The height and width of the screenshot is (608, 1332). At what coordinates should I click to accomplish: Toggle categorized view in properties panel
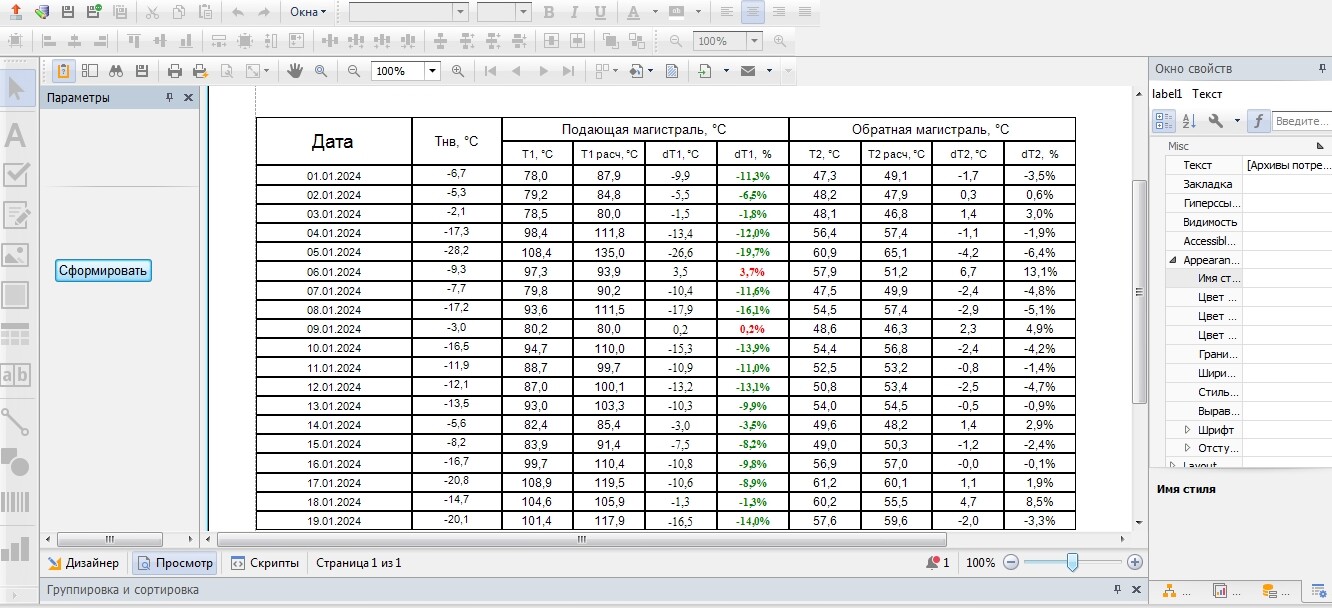click(1164, 121)
